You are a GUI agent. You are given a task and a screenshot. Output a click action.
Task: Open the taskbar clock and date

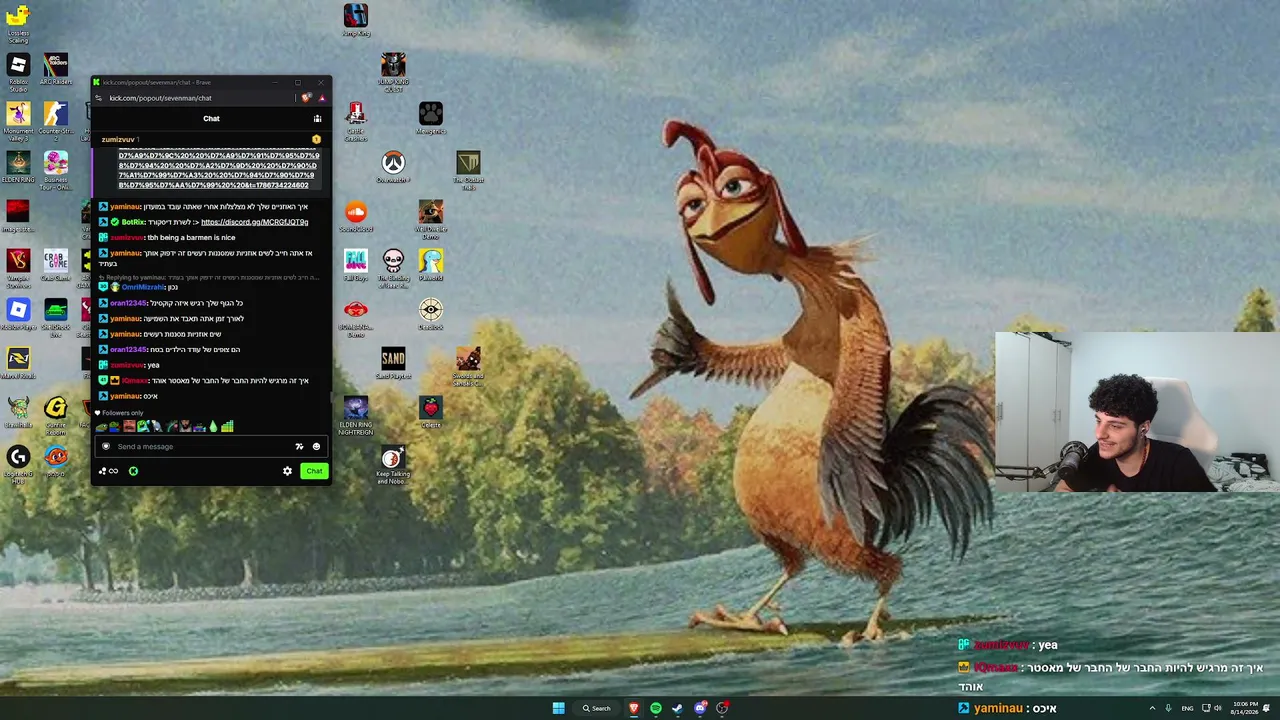[x=1245, y=708]
